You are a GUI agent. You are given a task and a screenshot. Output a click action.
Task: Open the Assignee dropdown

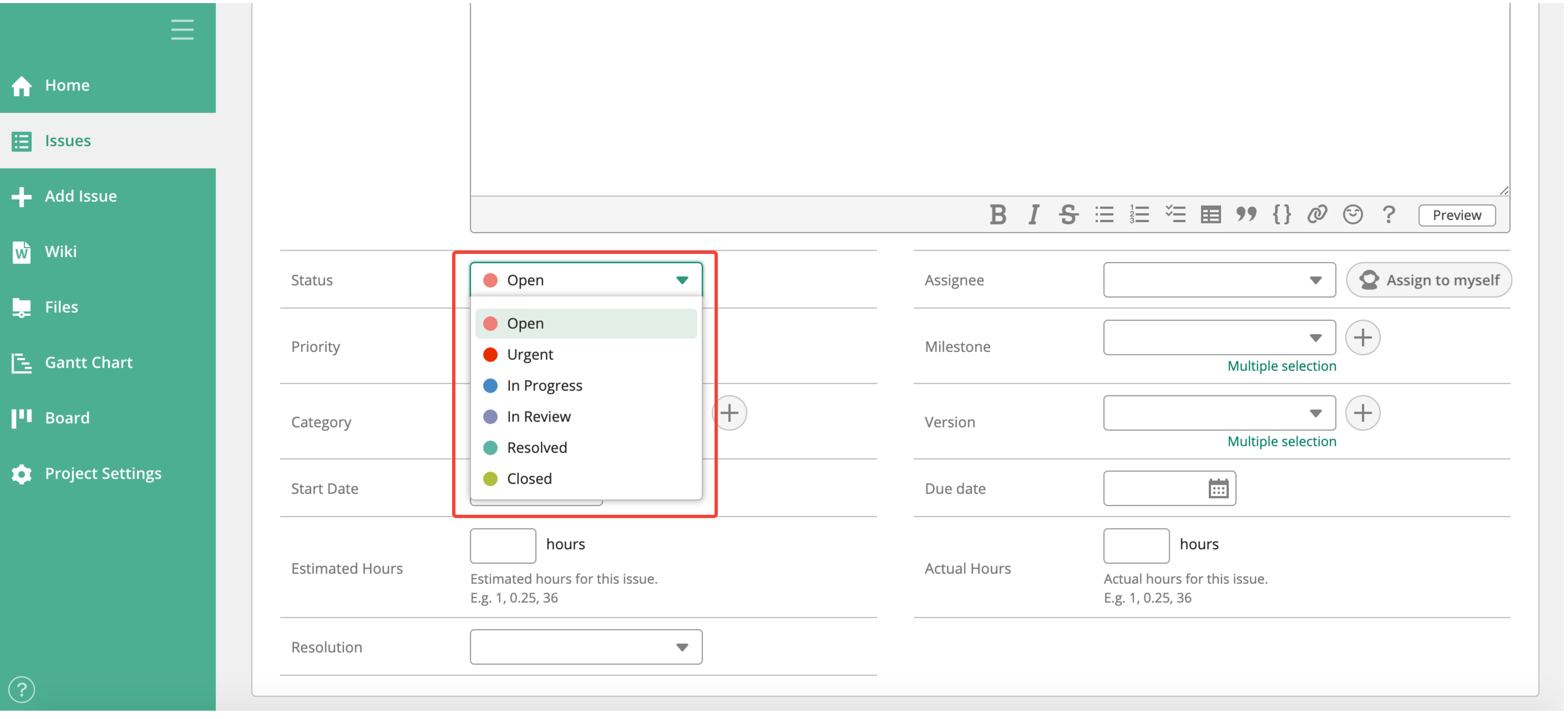[x=1219, y=280]
